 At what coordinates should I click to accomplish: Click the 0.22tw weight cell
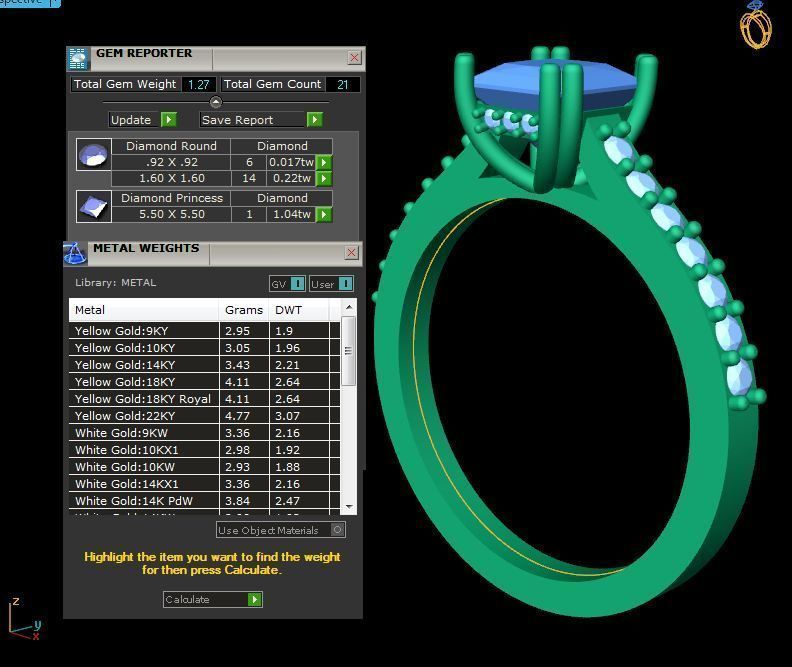(291, 178)
